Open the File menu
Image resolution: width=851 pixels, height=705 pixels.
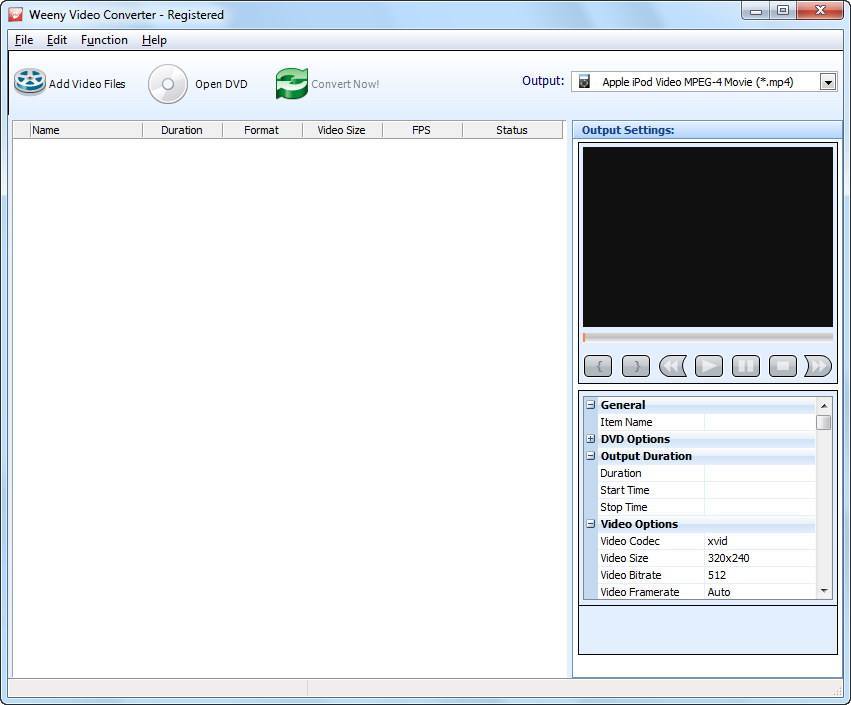click(23, 40)
